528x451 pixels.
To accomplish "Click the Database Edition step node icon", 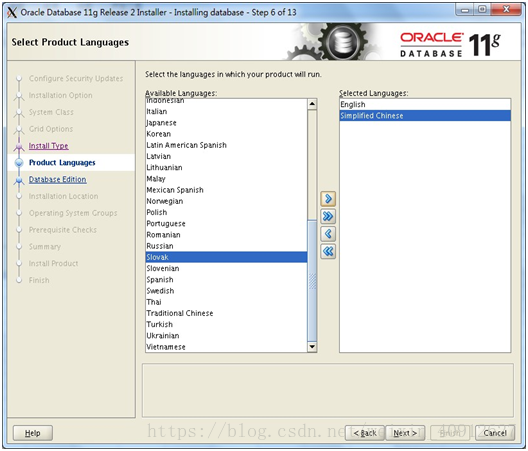I will (19, 180).
